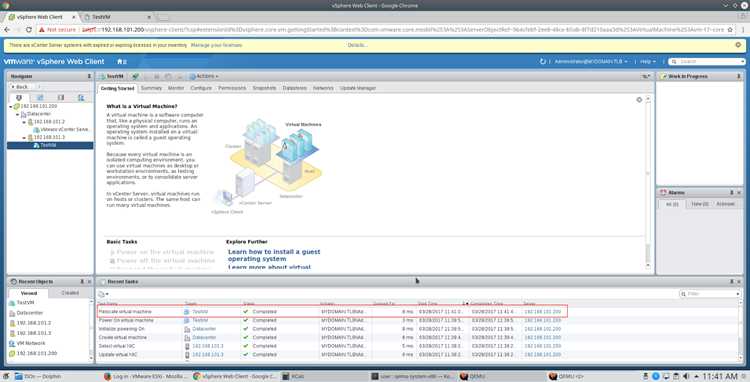Collapse the Datacenter tree node
The height and width of the screenshot is (382, 750).
point(17,114)
